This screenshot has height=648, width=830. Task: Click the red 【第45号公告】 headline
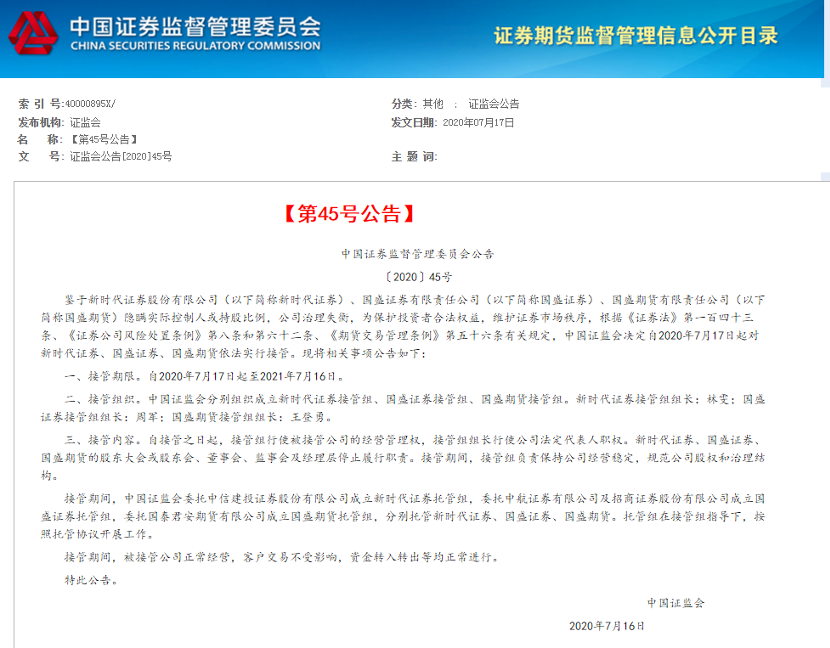point(345,213)
